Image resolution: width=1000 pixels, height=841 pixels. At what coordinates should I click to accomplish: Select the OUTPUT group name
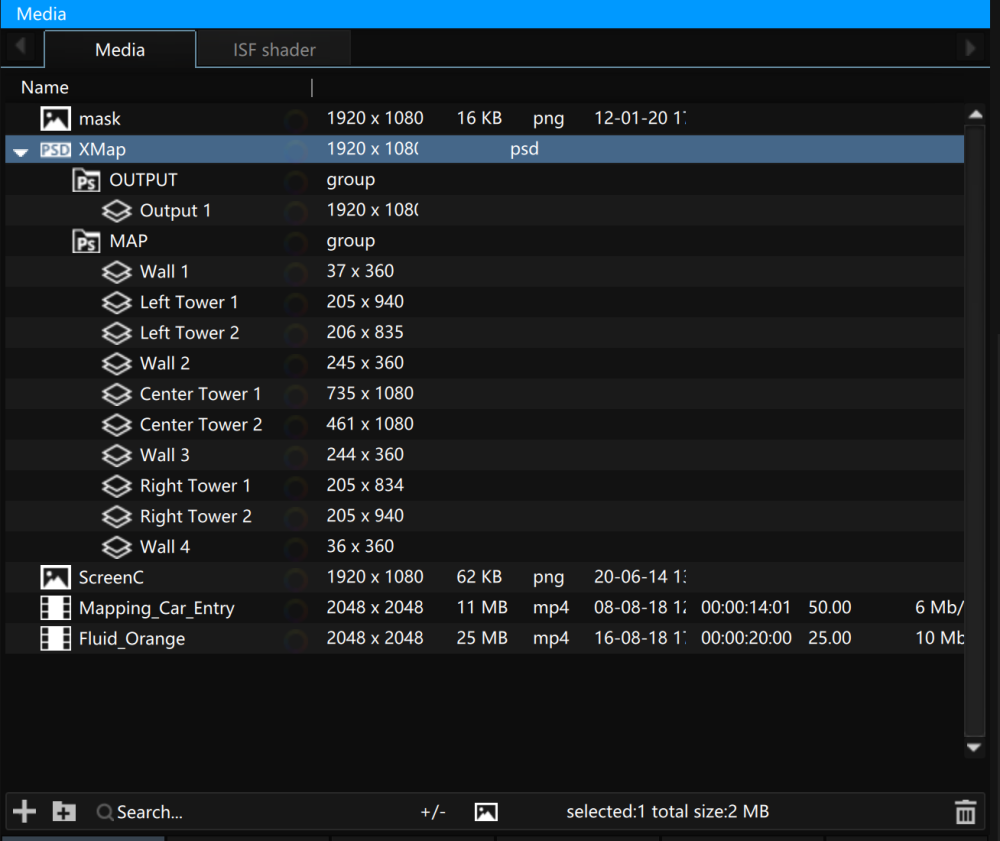pyautogui.click(x=143, y=180)
